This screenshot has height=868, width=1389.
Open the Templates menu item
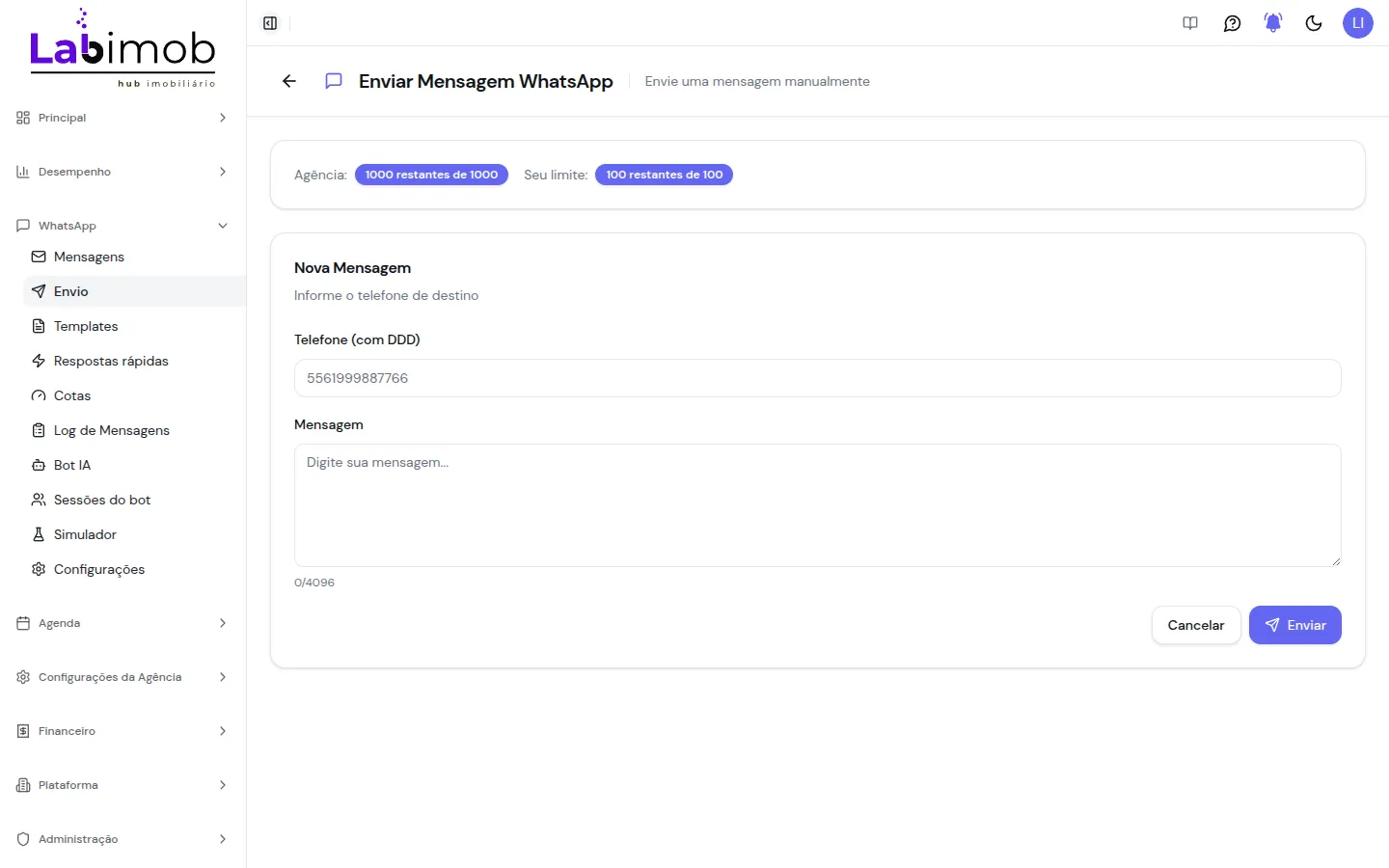[134, 326]
